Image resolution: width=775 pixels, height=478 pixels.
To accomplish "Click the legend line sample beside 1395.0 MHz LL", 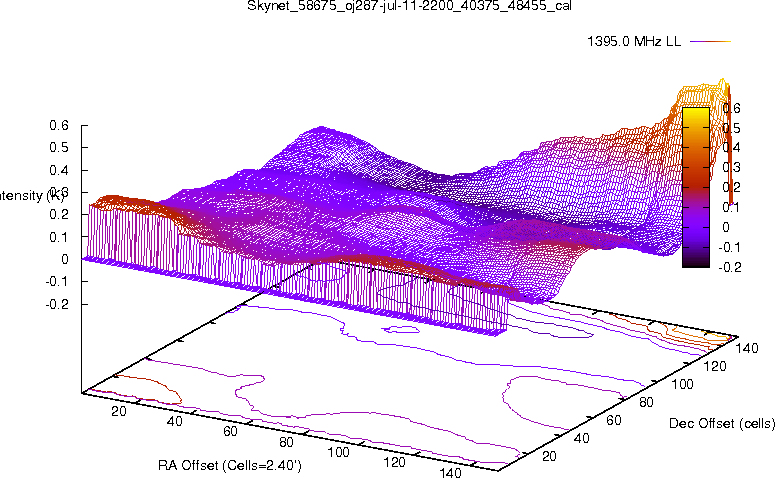I will click(x=710, y=42).
